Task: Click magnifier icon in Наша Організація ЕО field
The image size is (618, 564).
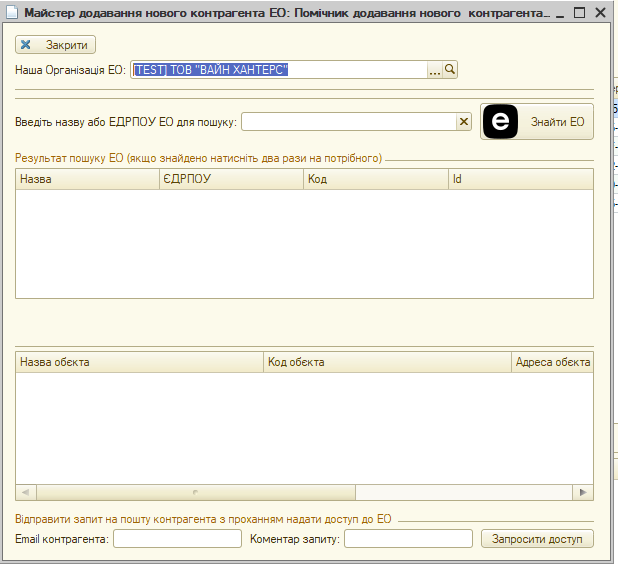Action: (449, 70)
